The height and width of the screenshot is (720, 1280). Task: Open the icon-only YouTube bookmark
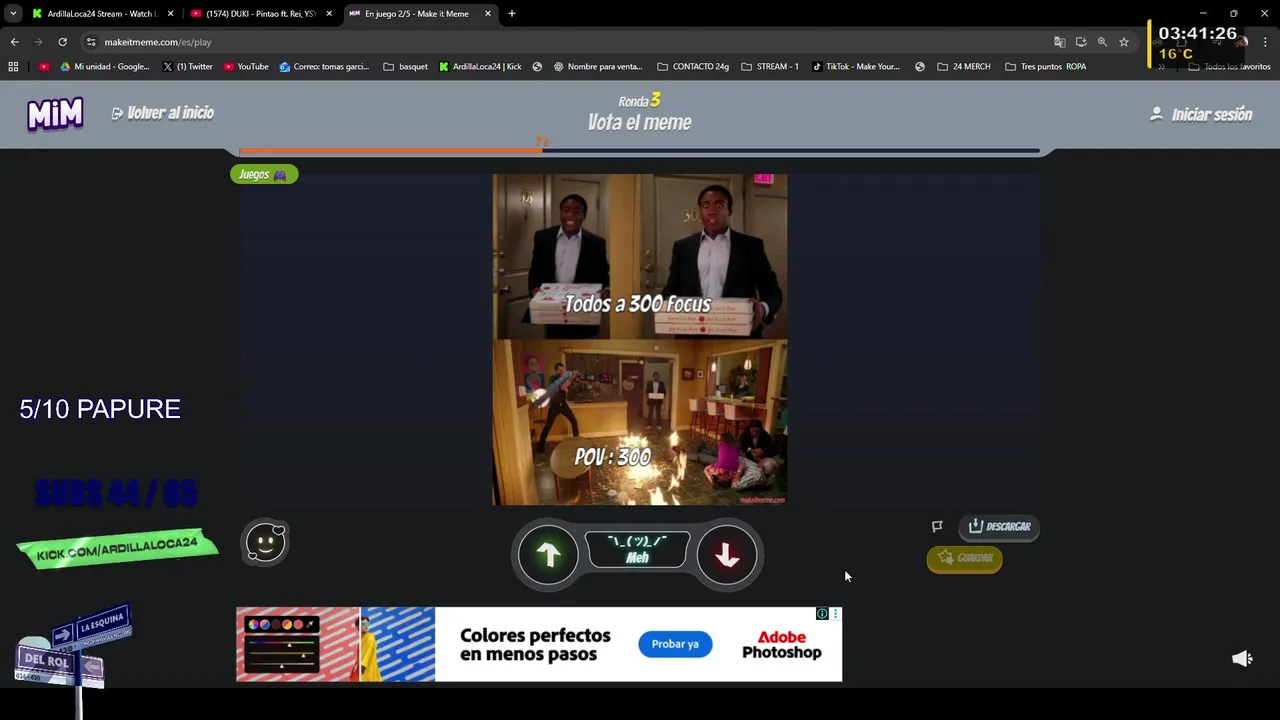point(44,67)
